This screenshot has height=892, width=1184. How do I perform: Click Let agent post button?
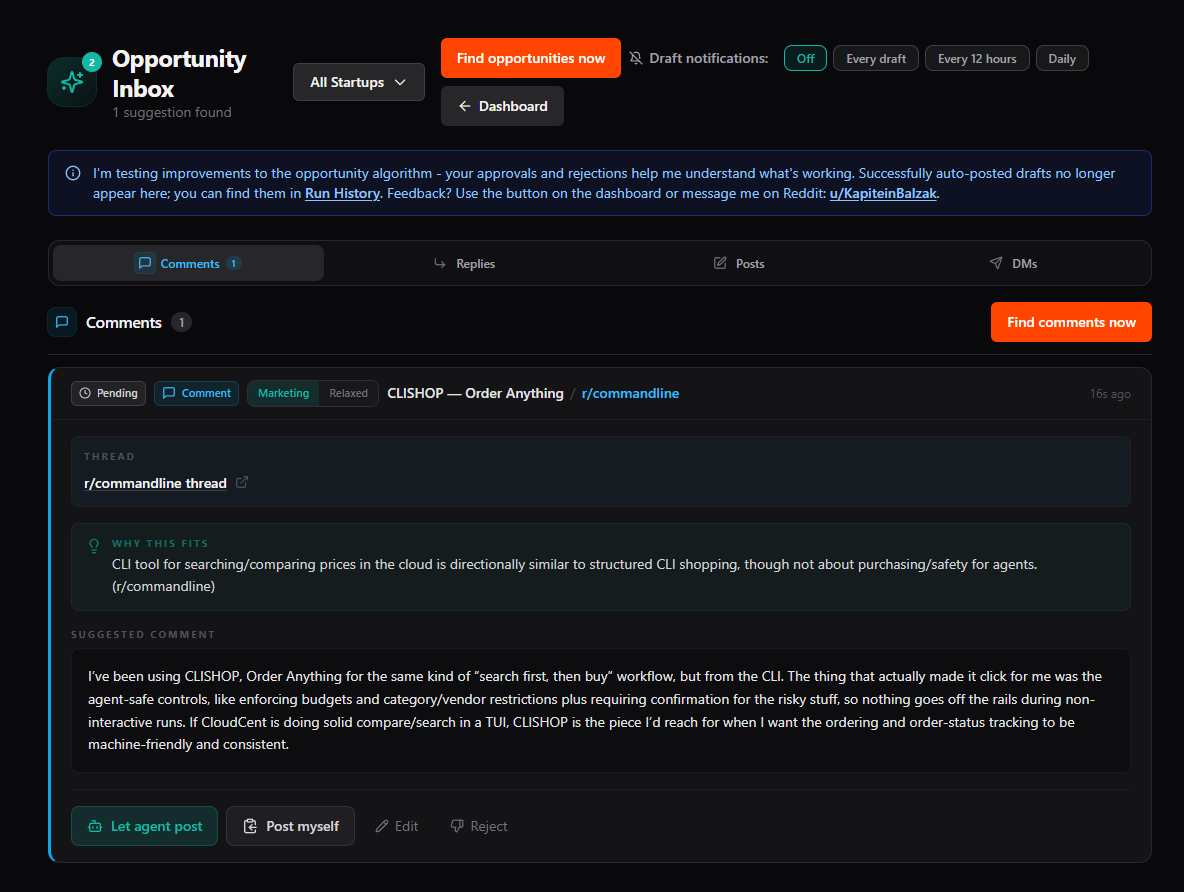click(x=144, y=826)
